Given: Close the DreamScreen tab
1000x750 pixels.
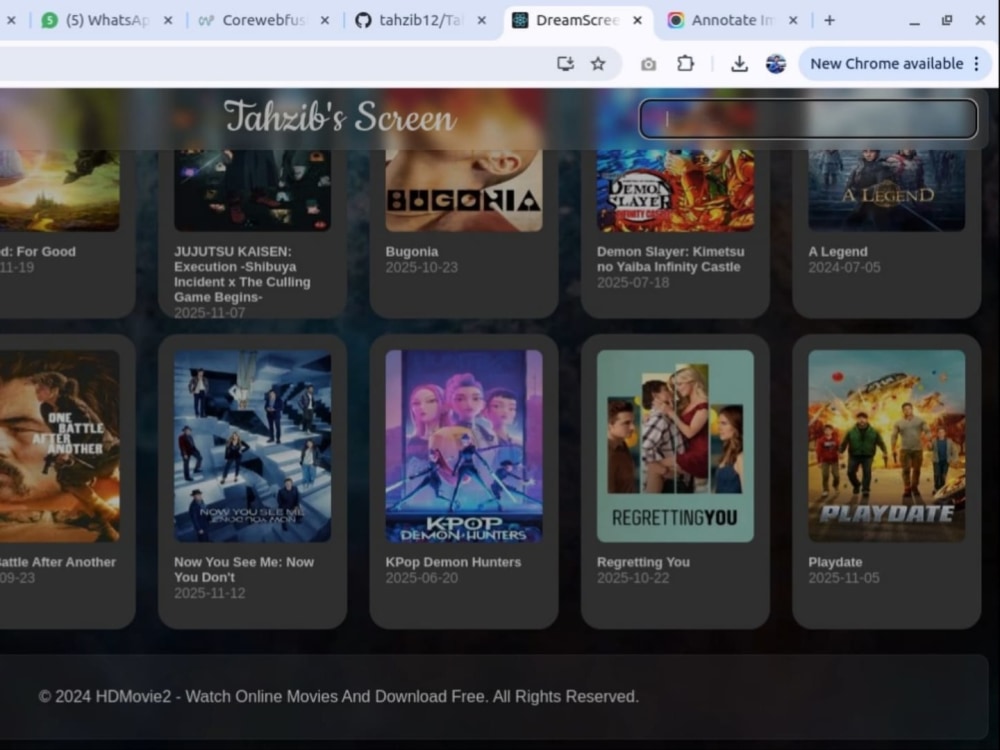Looking at the screenshot, I should (x=637, y=20).
